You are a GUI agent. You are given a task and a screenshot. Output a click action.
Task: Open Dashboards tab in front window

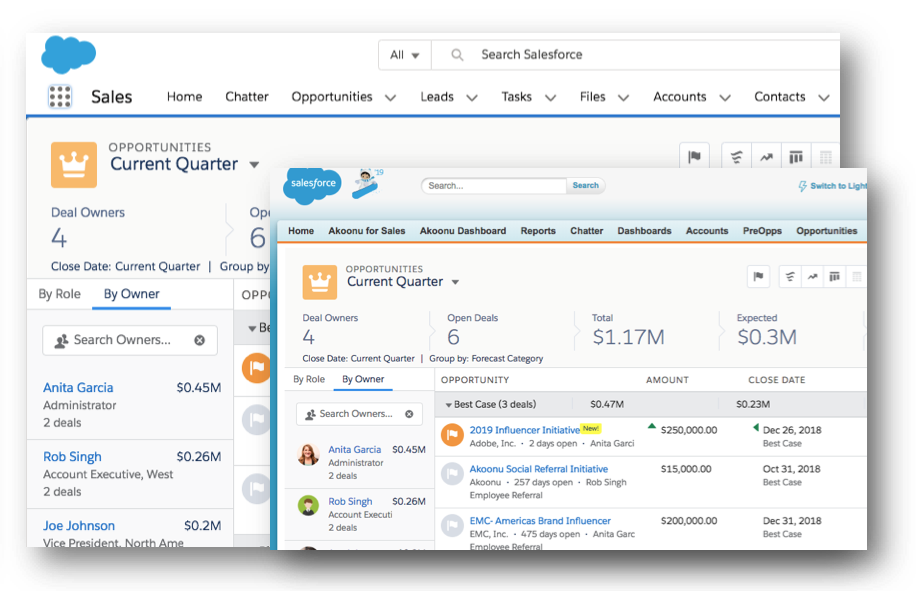(x=644, y=231)
